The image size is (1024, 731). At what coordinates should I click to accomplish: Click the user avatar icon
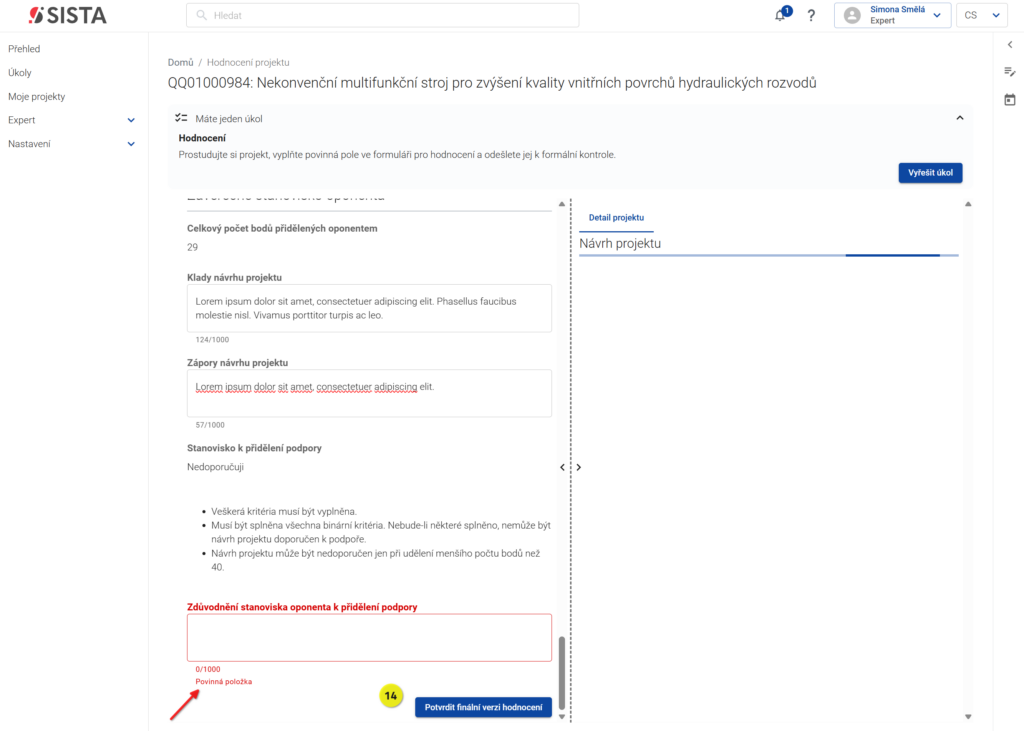(x=852, y=15)
